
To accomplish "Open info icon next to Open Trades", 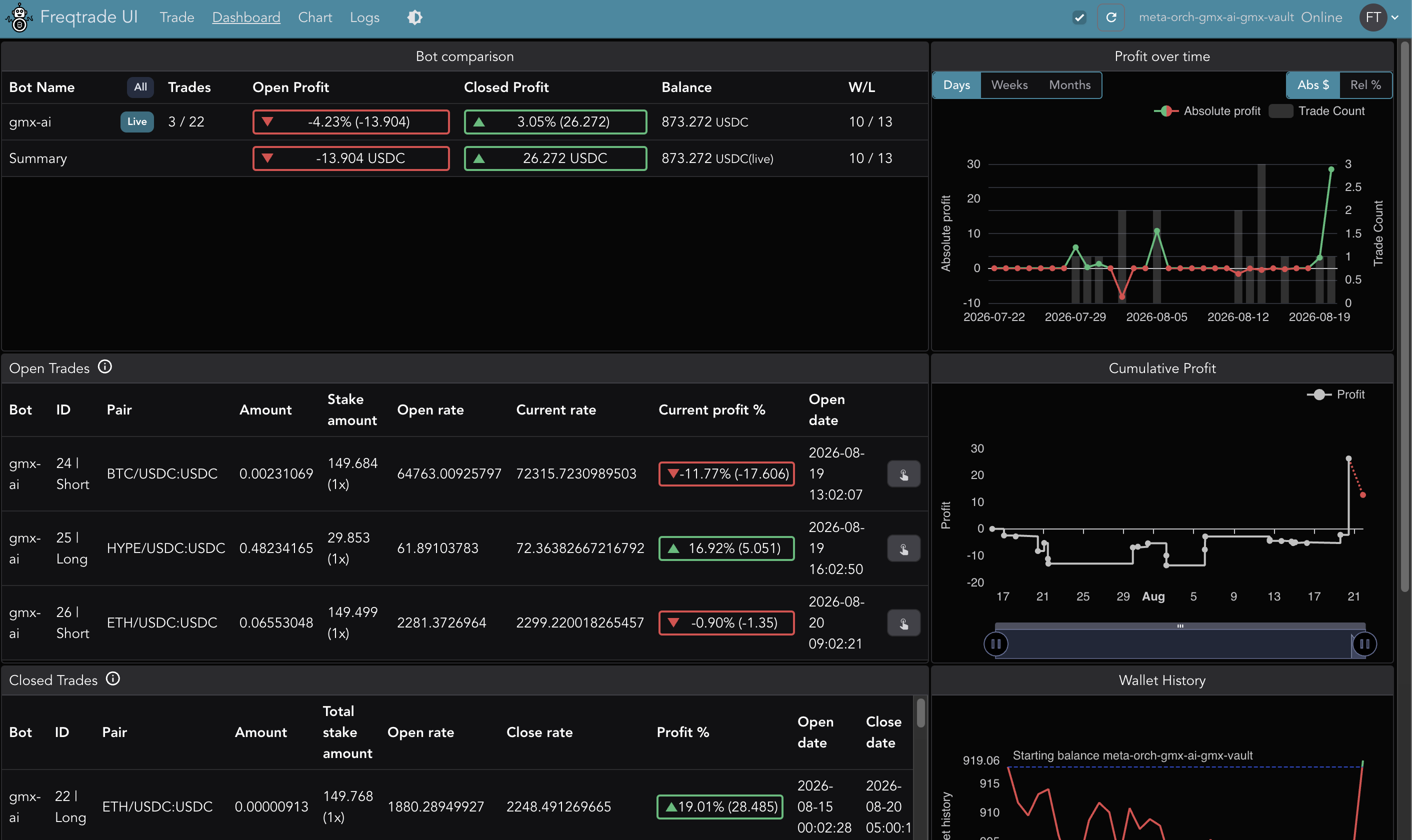I will click(104, 367).
